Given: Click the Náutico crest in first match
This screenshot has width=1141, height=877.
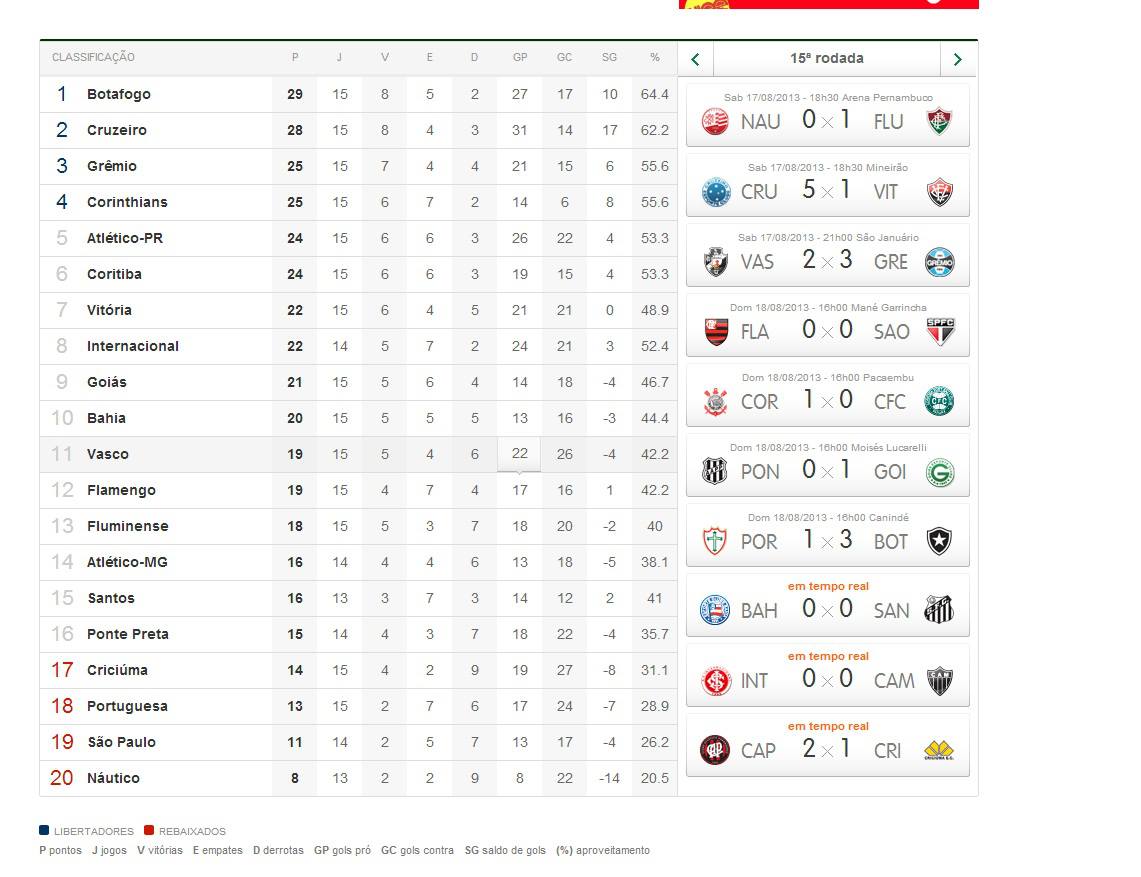Looking at the screenshot, I should 715,121.
